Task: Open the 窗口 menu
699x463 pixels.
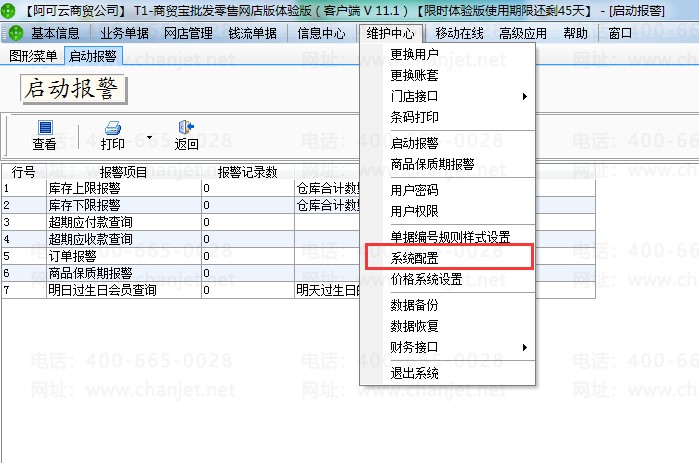Action: coord(620,33)
